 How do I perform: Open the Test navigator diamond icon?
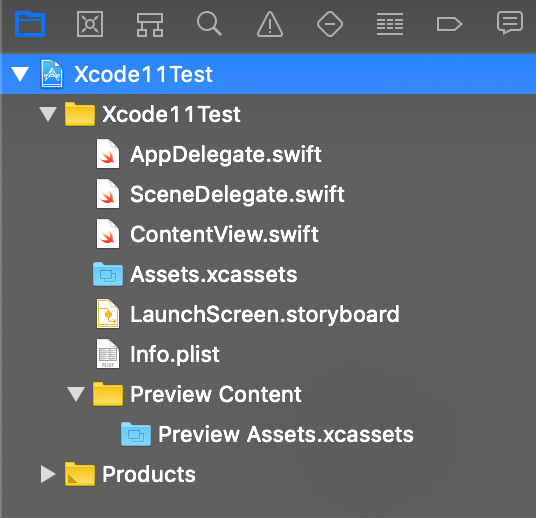[x=330, y=24]
